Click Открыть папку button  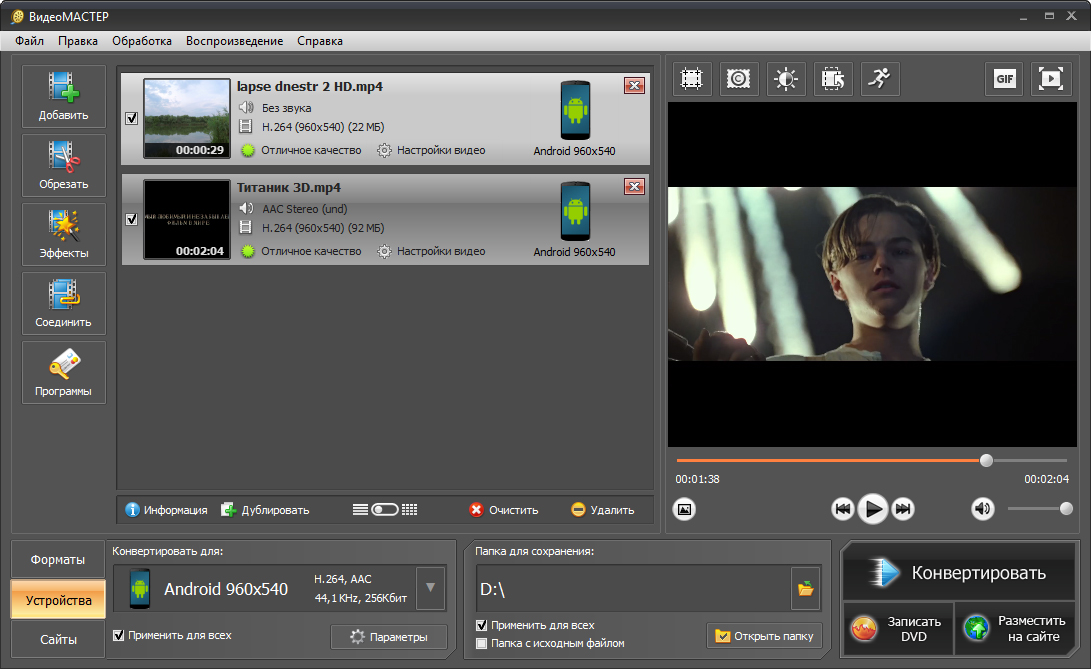pyautogui.click(x=764, y=636)
